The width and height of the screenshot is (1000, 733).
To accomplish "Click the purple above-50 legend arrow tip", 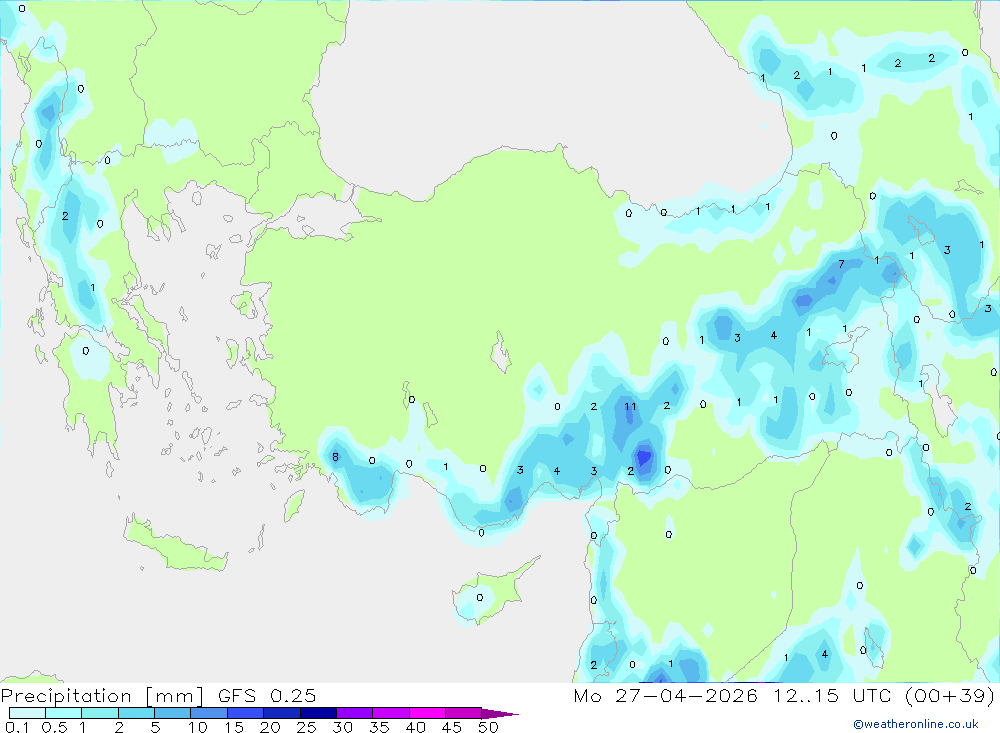I will [x=499, y=713].
